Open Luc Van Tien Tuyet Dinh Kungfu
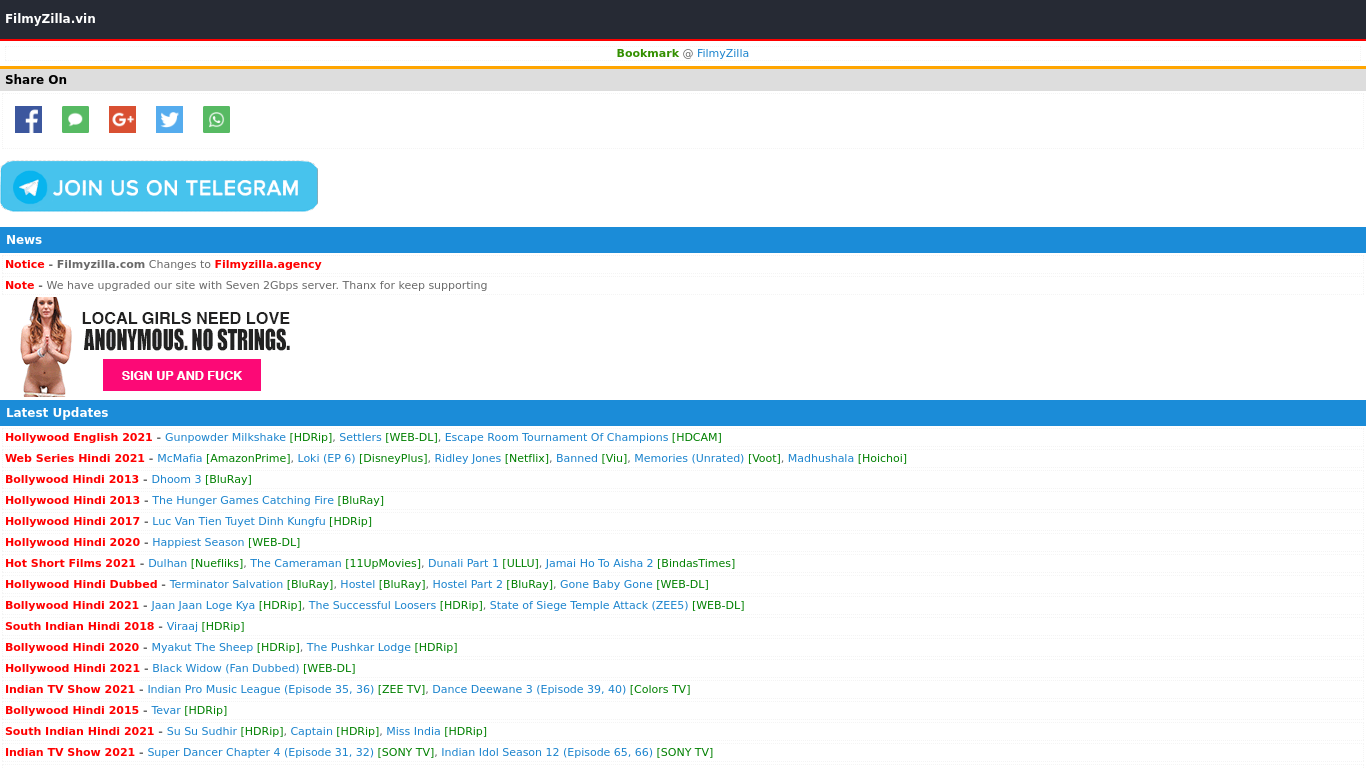1366x768 pixels. click(239, 522)
